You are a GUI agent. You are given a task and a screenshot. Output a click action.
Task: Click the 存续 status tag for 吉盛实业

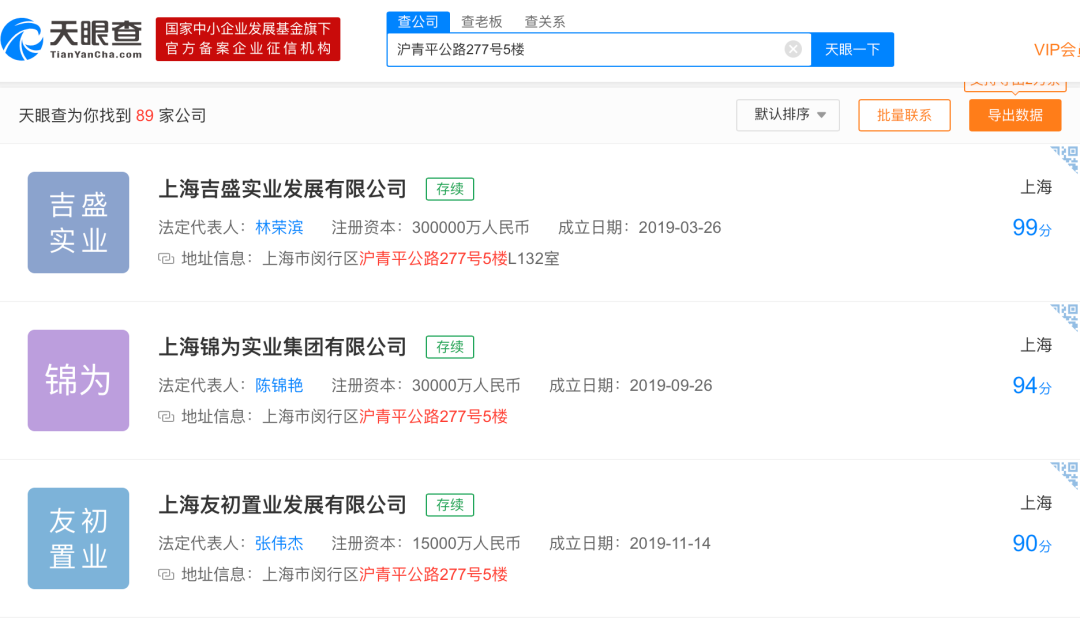click(450, 189)
